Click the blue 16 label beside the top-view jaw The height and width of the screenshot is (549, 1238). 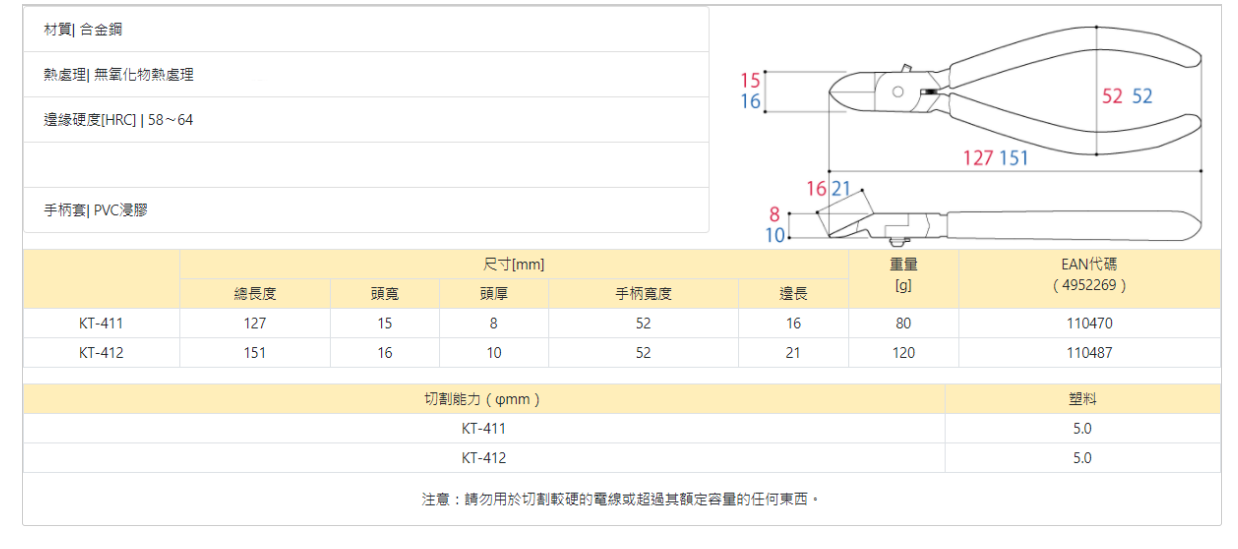tap(750, 101)
